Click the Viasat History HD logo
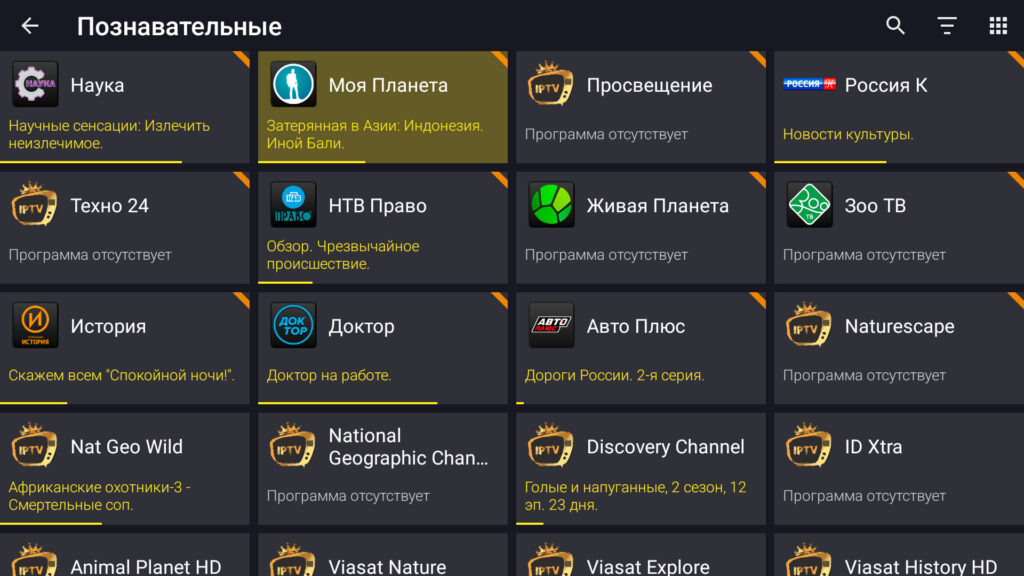This screenshot has height=576, width=1024. [x=808, y=560]
